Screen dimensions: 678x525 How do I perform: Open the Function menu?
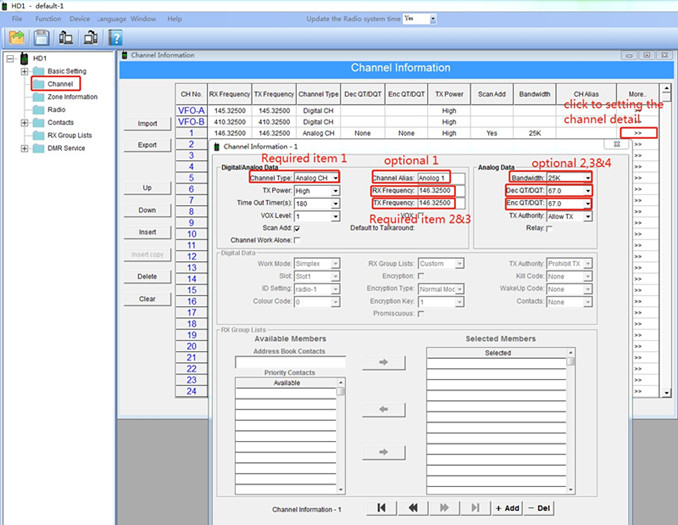pos(48,19)
